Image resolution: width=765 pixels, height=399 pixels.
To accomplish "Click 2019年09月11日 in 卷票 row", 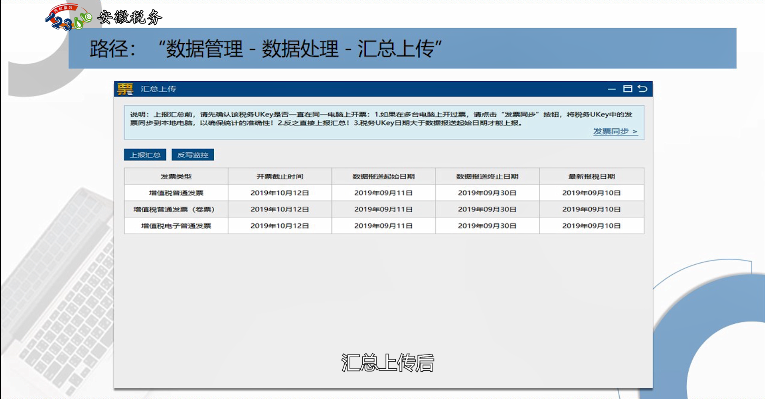I will click(383, 210).
